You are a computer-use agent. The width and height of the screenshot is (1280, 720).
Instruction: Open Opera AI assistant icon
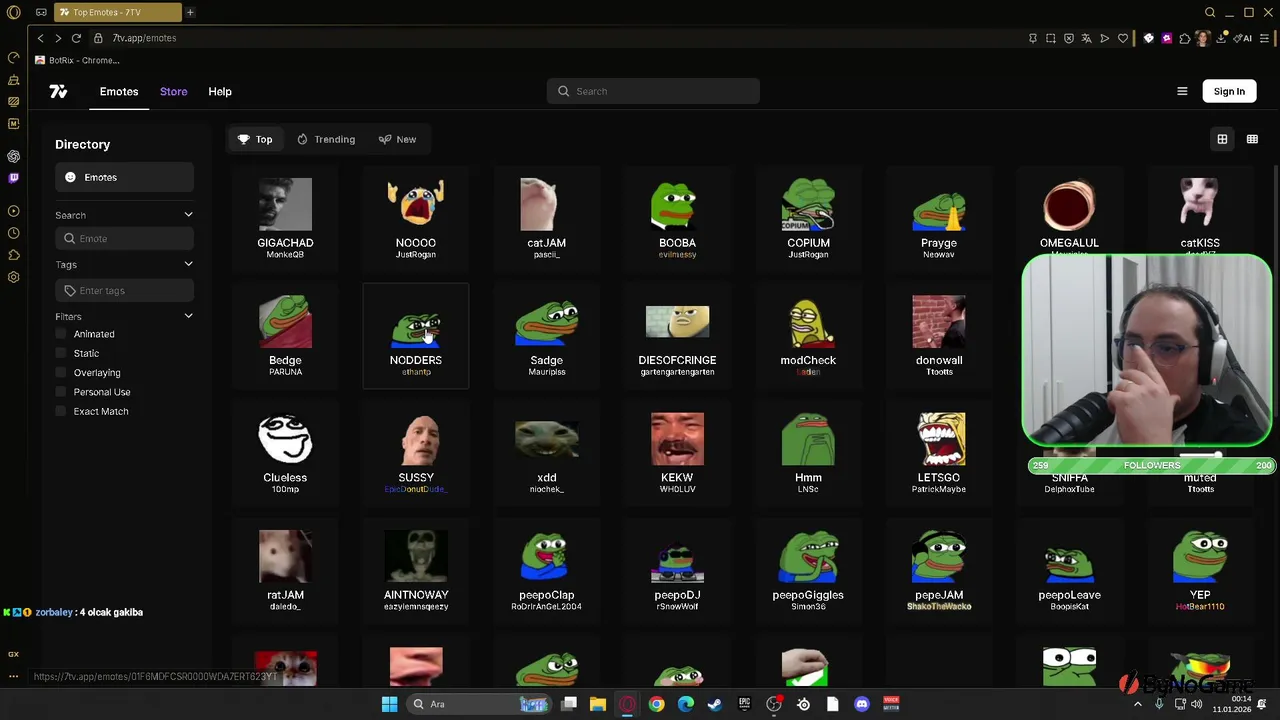pos(1243,38)
